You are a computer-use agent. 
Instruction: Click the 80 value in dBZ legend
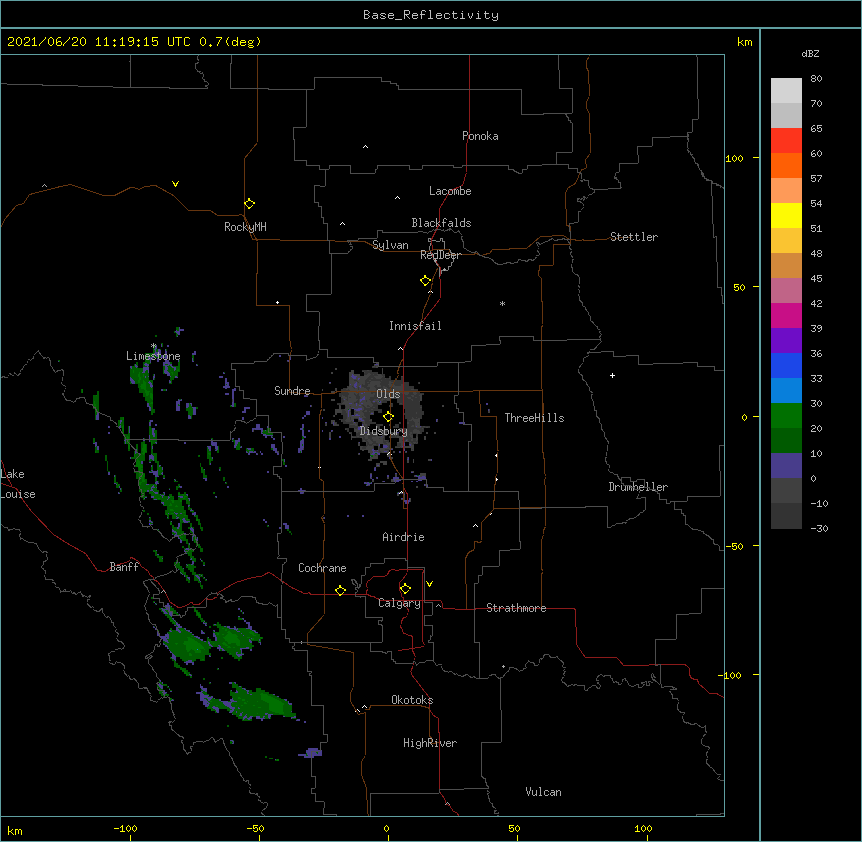tap(816, 79)
